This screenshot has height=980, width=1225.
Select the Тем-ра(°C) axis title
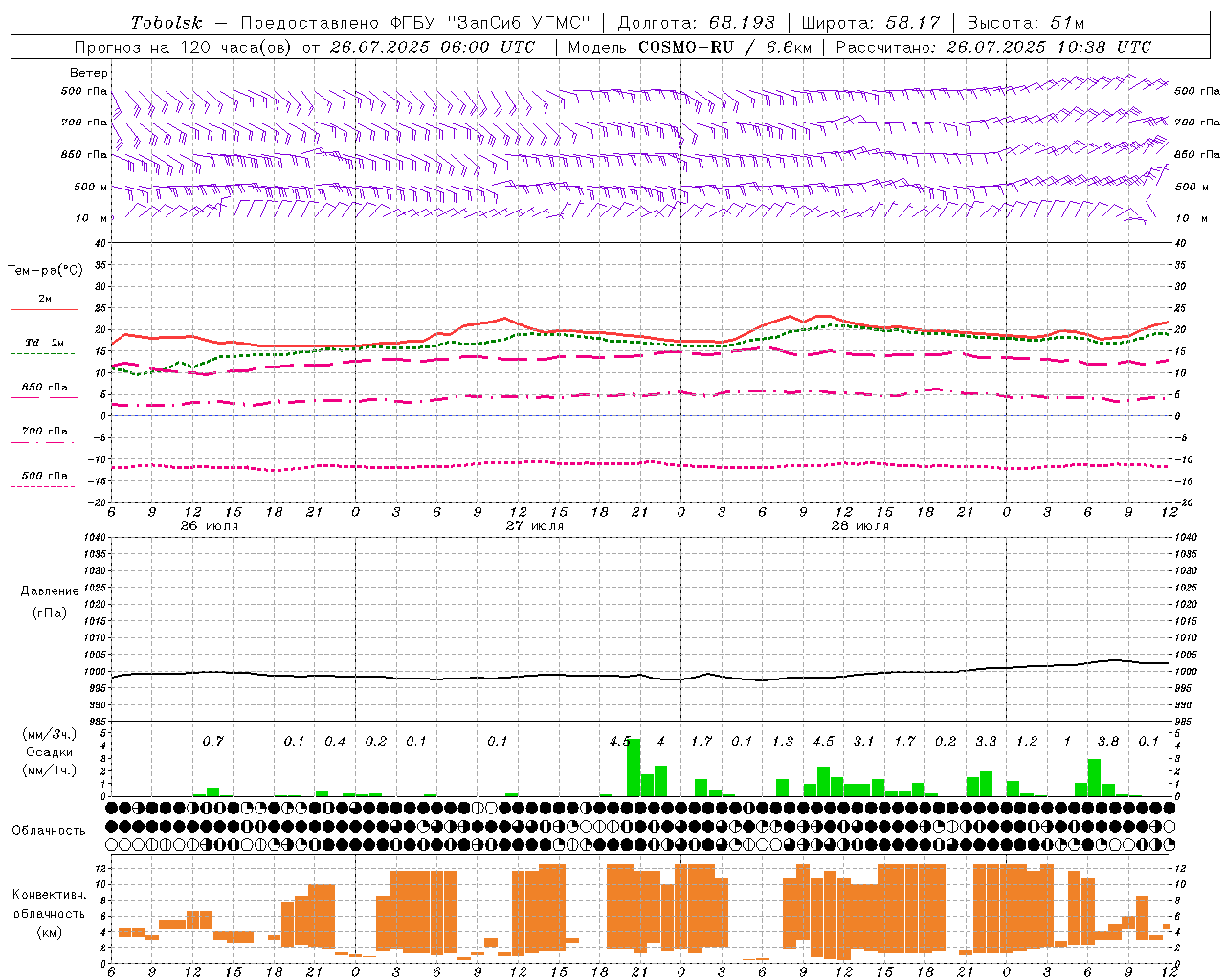tap(46, 271)
